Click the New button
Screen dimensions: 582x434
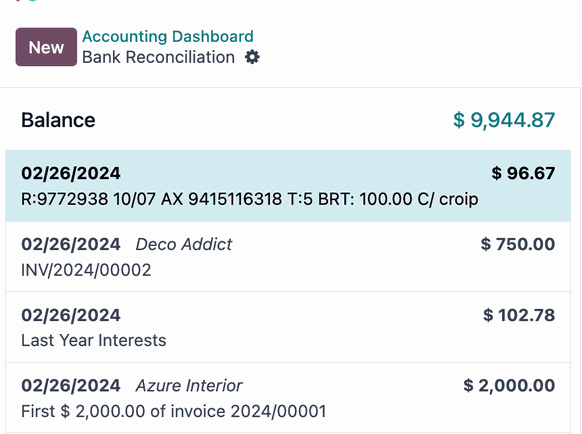pos(46,47)
